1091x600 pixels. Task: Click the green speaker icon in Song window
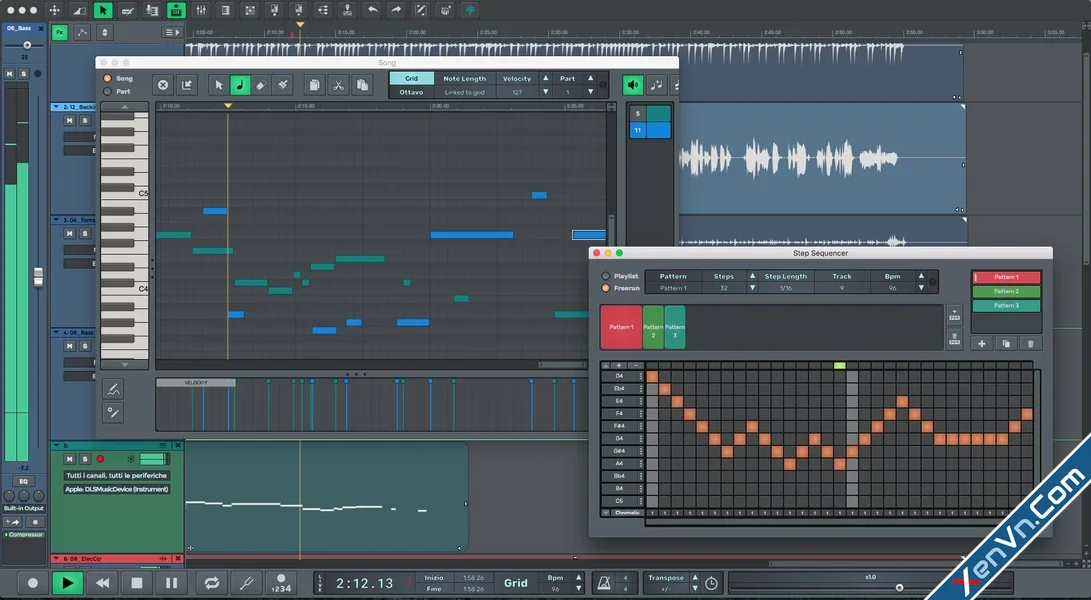click(x=632, y=85)
